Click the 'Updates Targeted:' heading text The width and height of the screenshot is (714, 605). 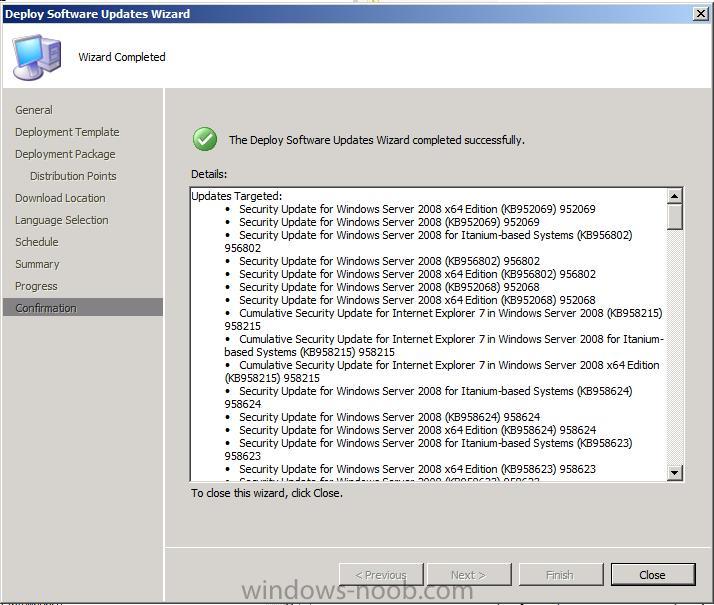[x=237, y=196]
